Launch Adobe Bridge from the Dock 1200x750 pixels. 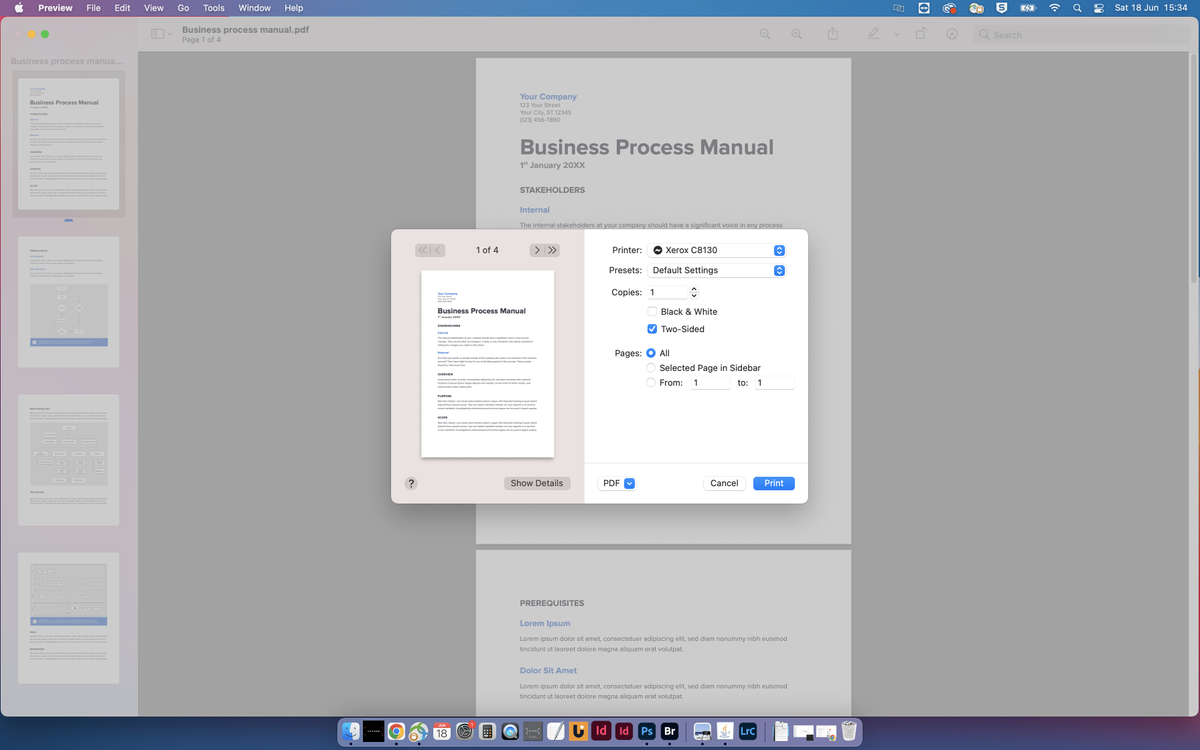(x=670, y=731)
